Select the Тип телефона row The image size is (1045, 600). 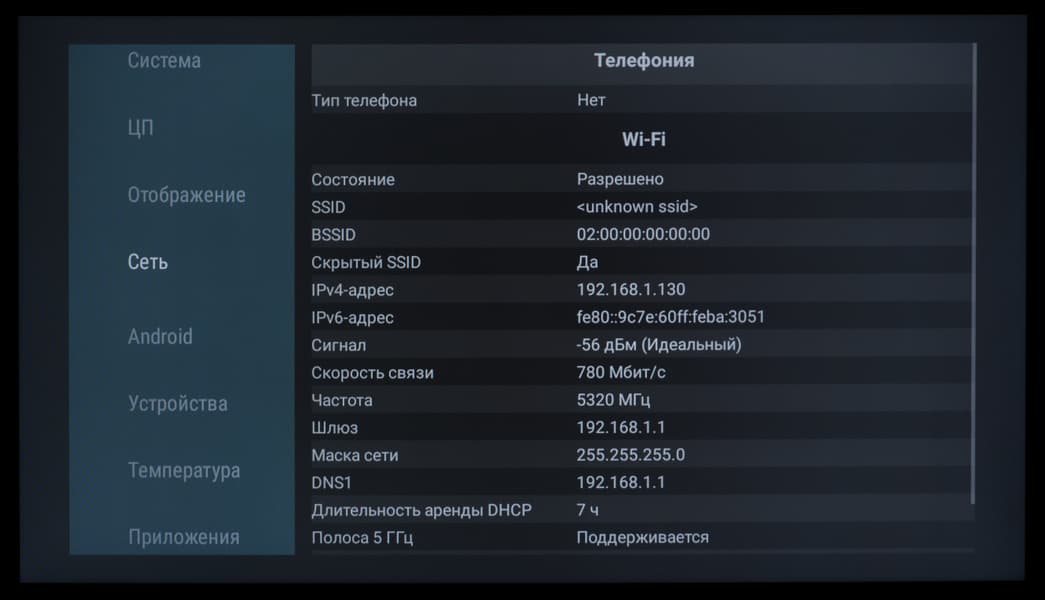[640, 100]
